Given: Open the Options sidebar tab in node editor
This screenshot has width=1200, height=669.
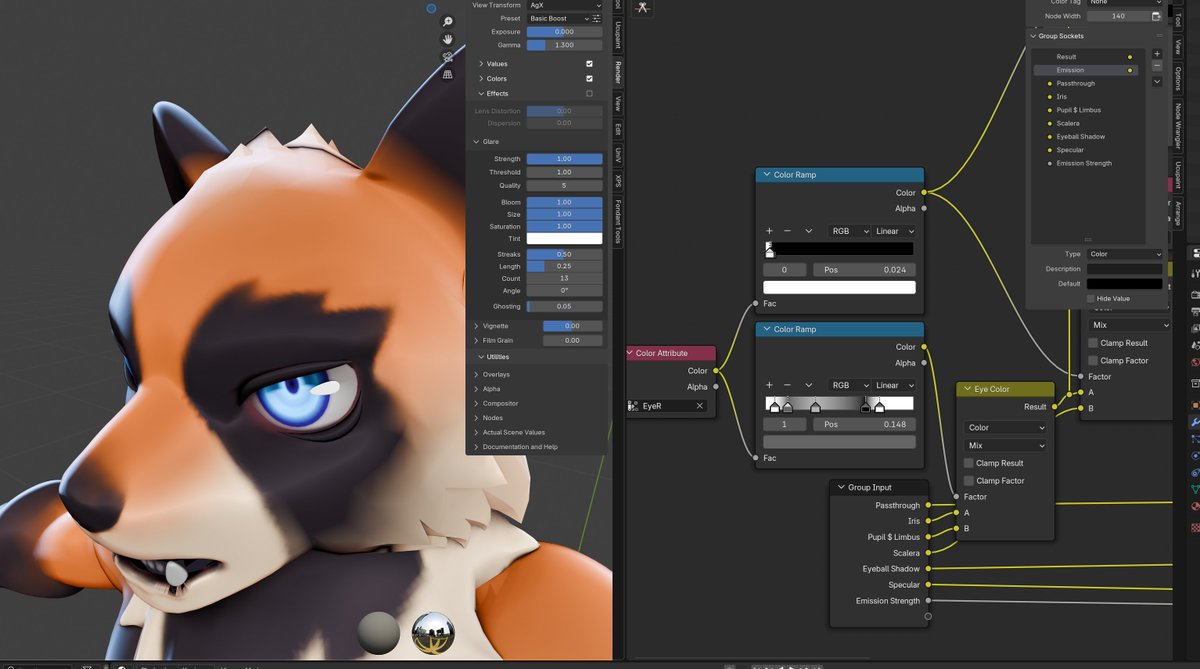Looking at the screenshot, I should (x=1178, y=79).
